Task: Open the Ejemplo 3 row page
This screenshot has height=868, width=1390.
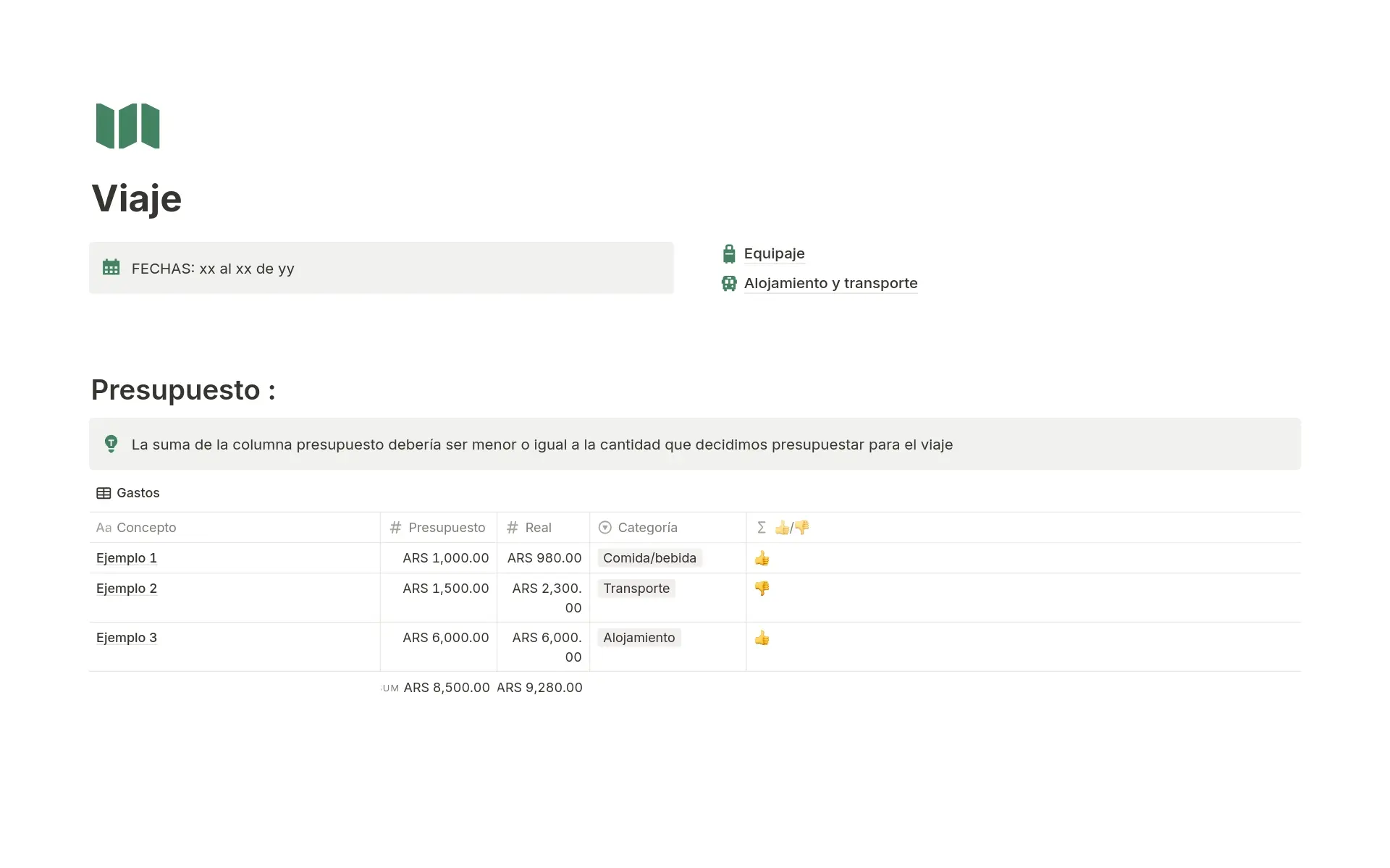Action: click(127, 638)
